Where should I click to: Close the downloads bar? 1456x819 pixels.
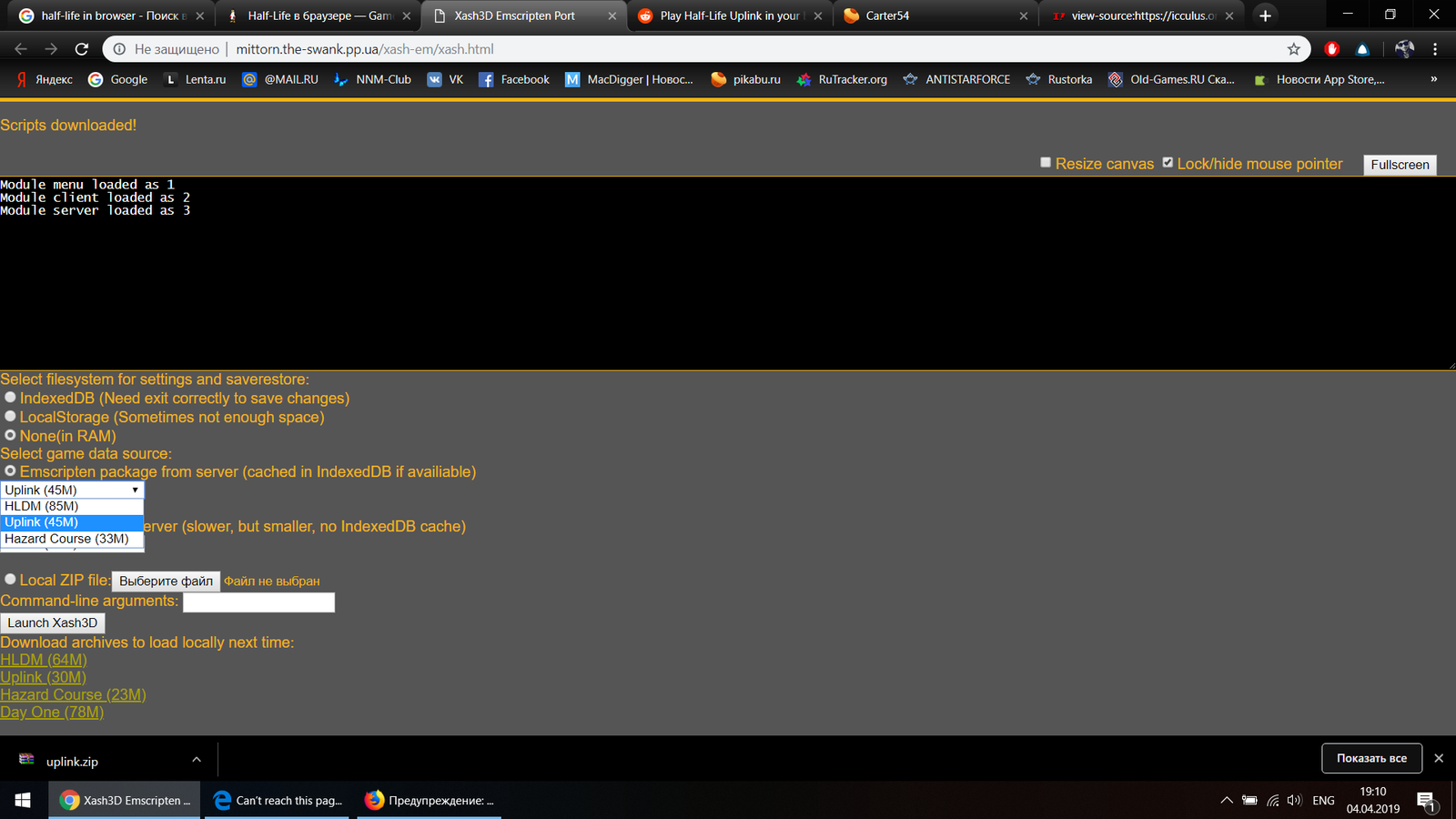1439,758
